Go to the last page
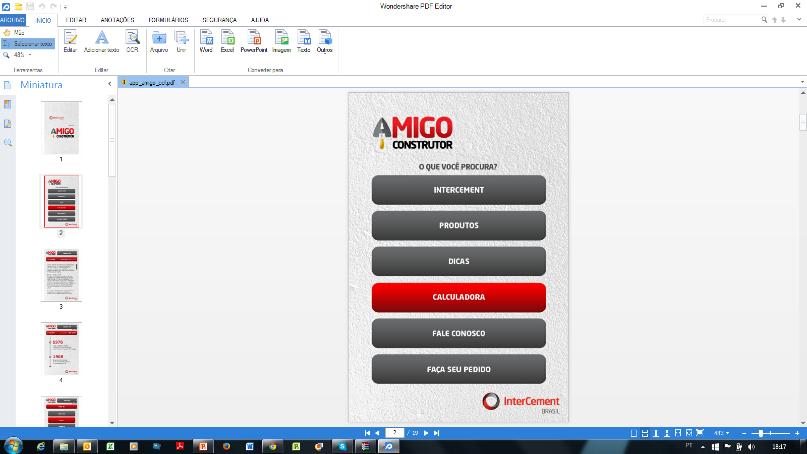 pyautogui.click(x=436, y=433)
